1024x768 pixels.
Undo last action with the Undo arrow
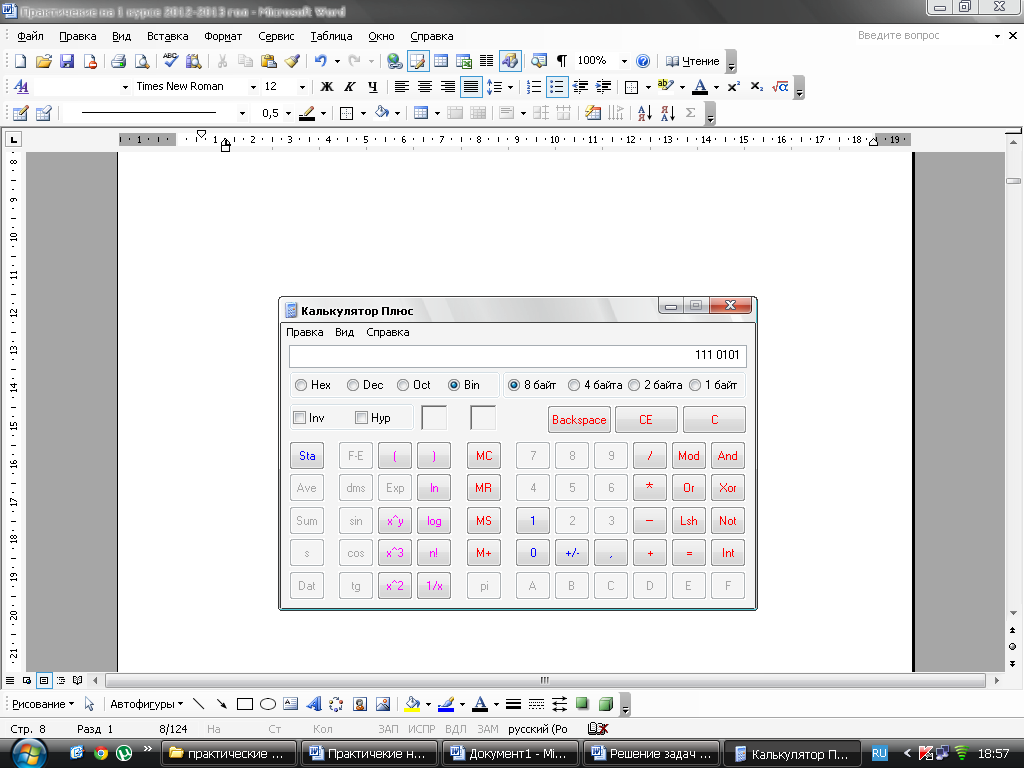coord(320,61)
